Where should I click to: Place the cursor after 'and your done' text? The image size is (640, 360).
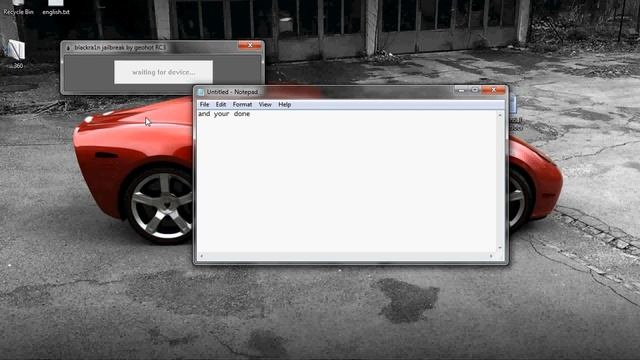click(x=251, y=114)
